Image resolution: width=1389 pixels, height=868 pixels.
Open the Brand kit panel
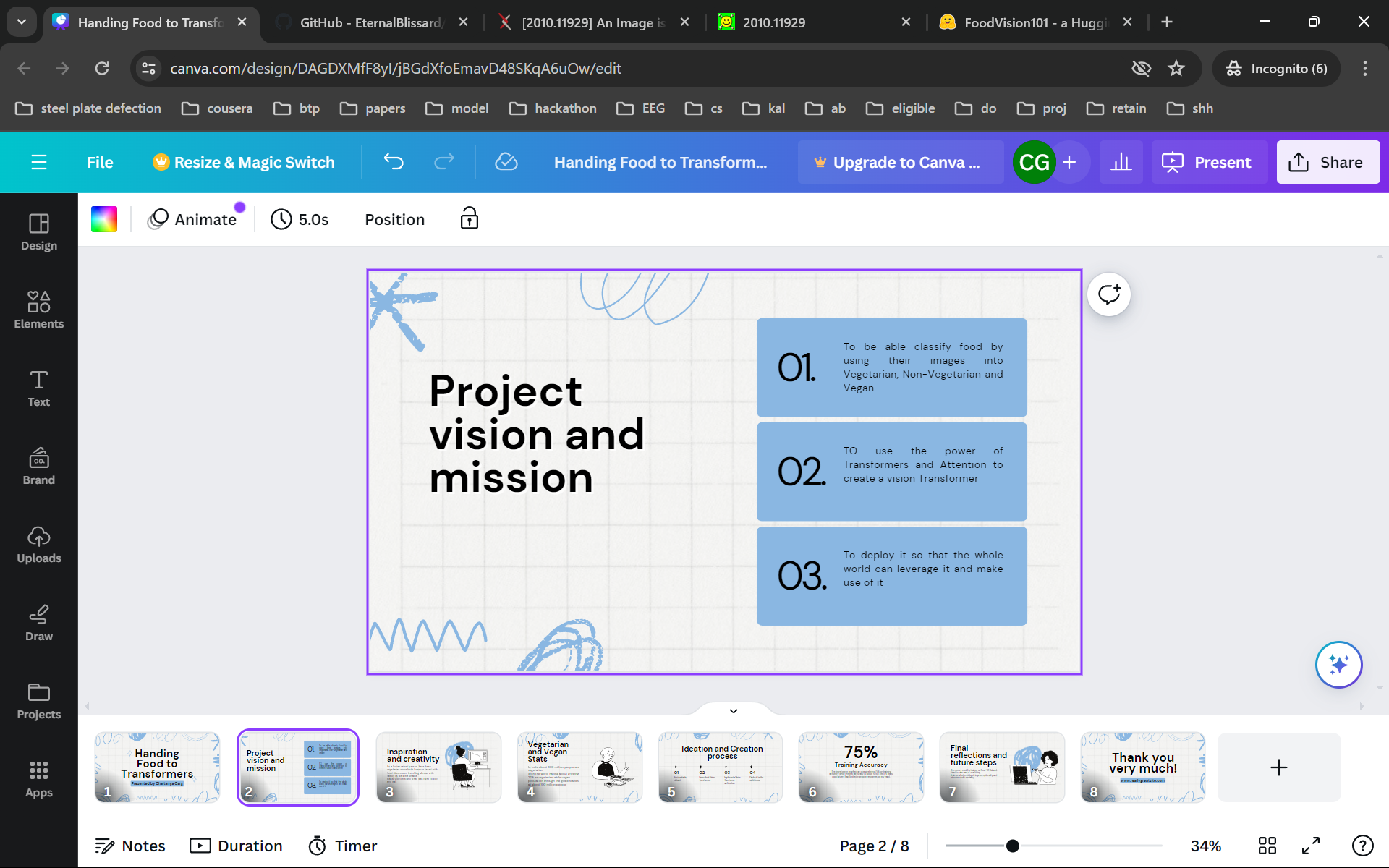coord(38,466)
